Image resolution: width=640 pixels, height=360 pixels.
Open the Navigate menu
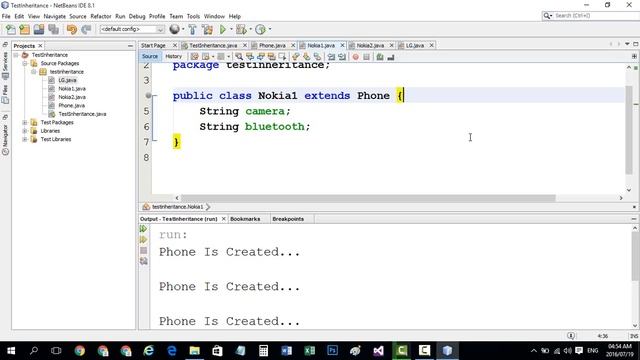[55, 16]
